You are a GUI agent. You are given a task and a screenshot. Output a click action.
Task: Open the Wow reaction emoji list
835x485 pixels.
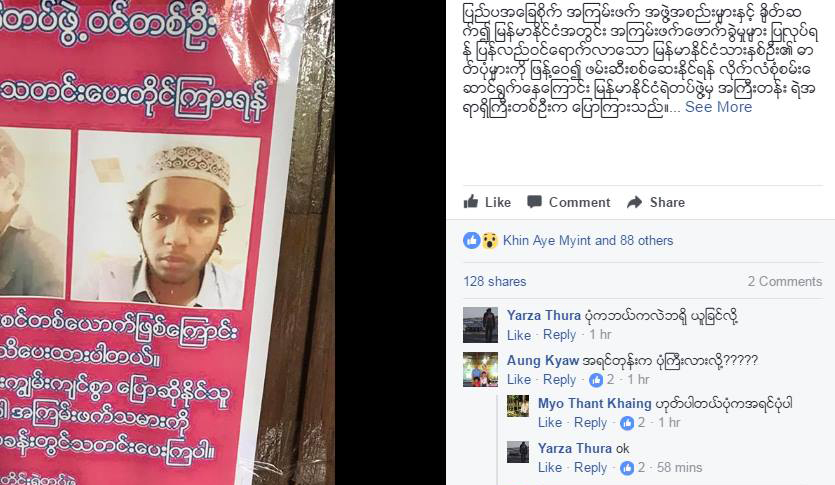[x=489, y=241]
